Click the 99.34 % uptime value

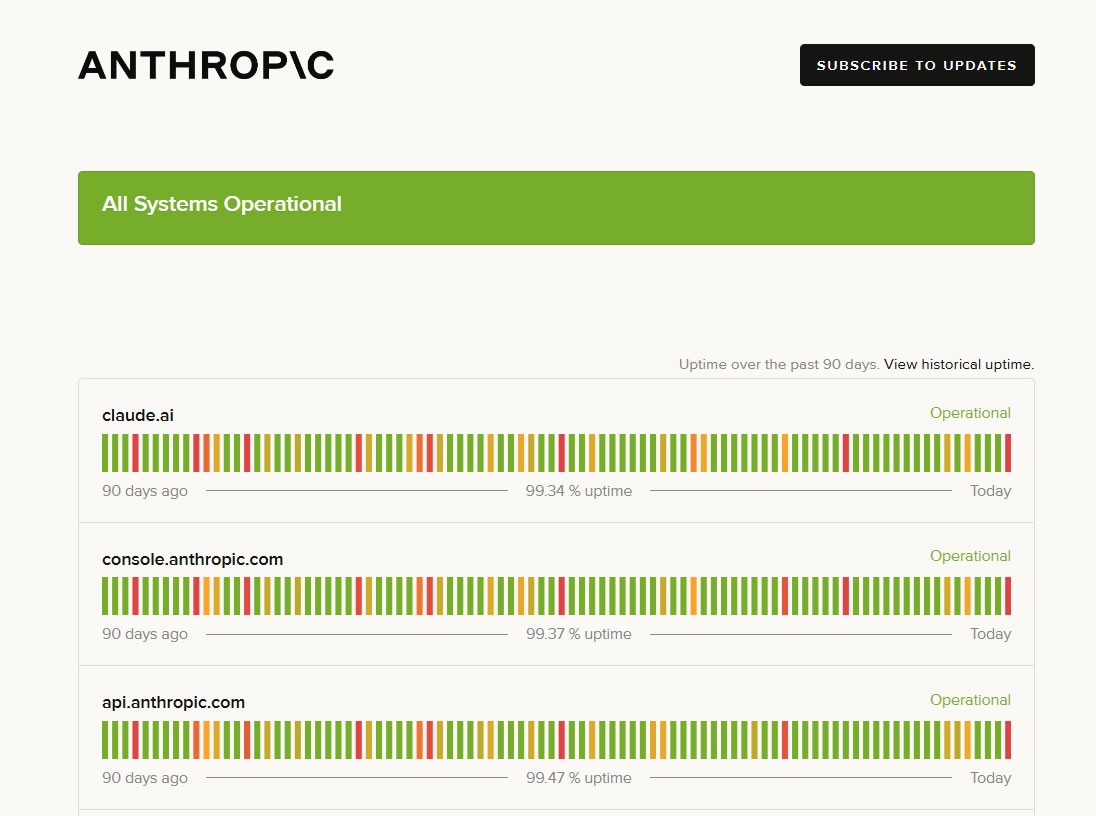click(x=578, y=491)
